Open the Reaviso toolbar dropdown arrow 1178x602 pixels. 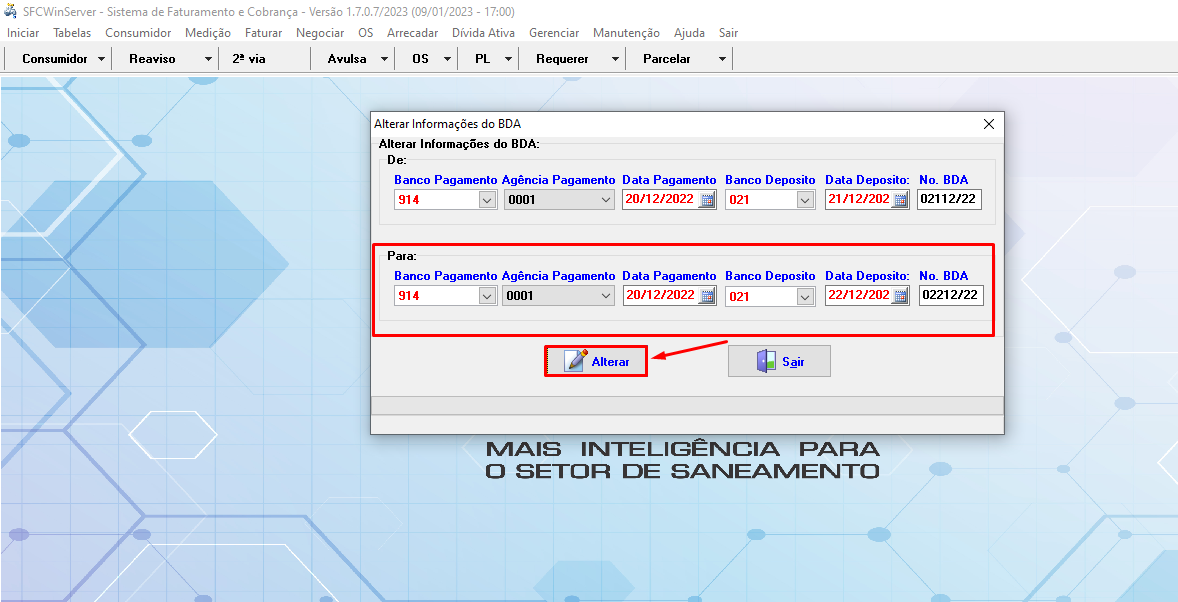click(x=208, y=59)
